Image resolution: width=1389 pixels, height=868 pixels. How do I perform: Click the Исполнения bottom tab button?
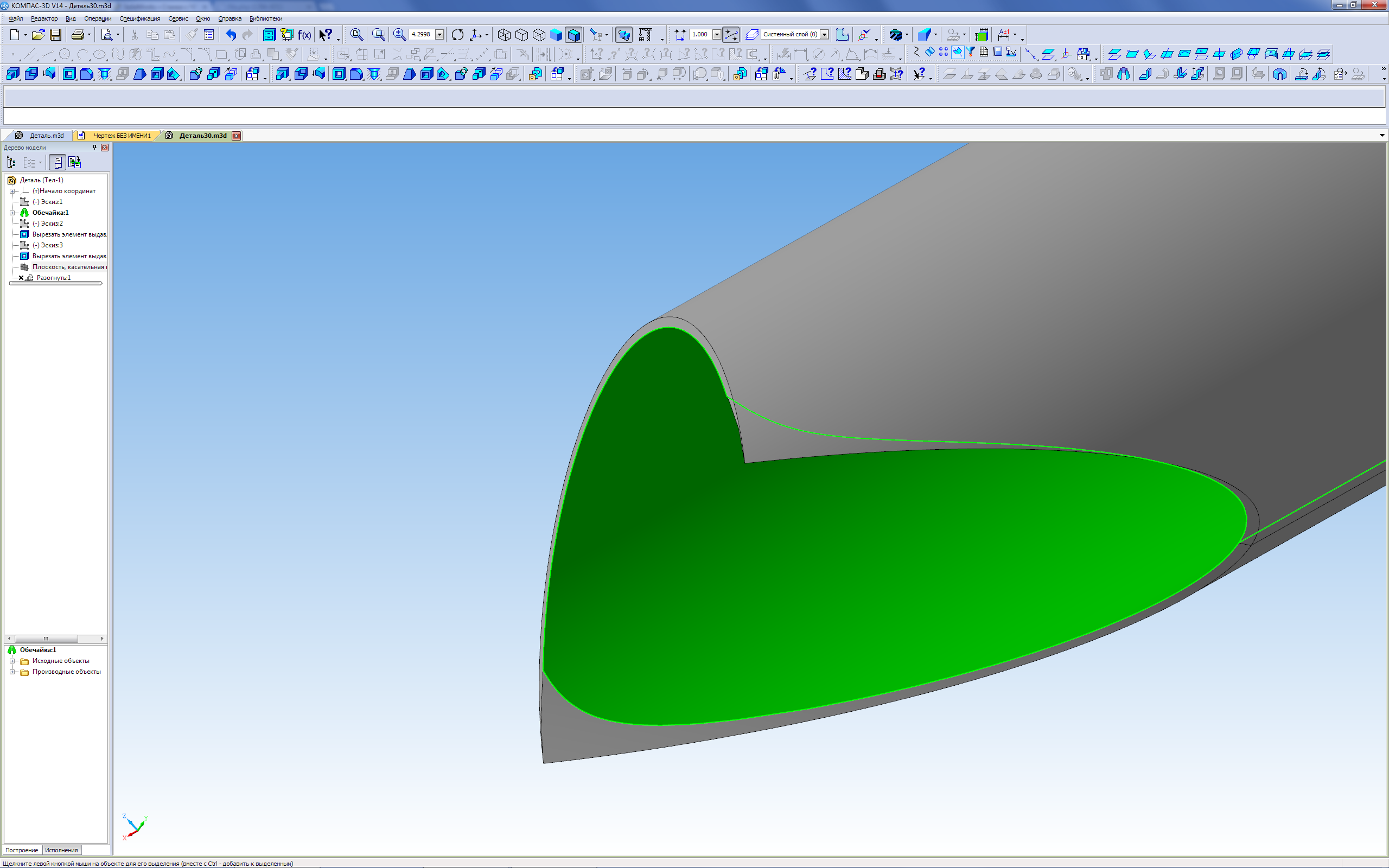[x=61, y=850]
